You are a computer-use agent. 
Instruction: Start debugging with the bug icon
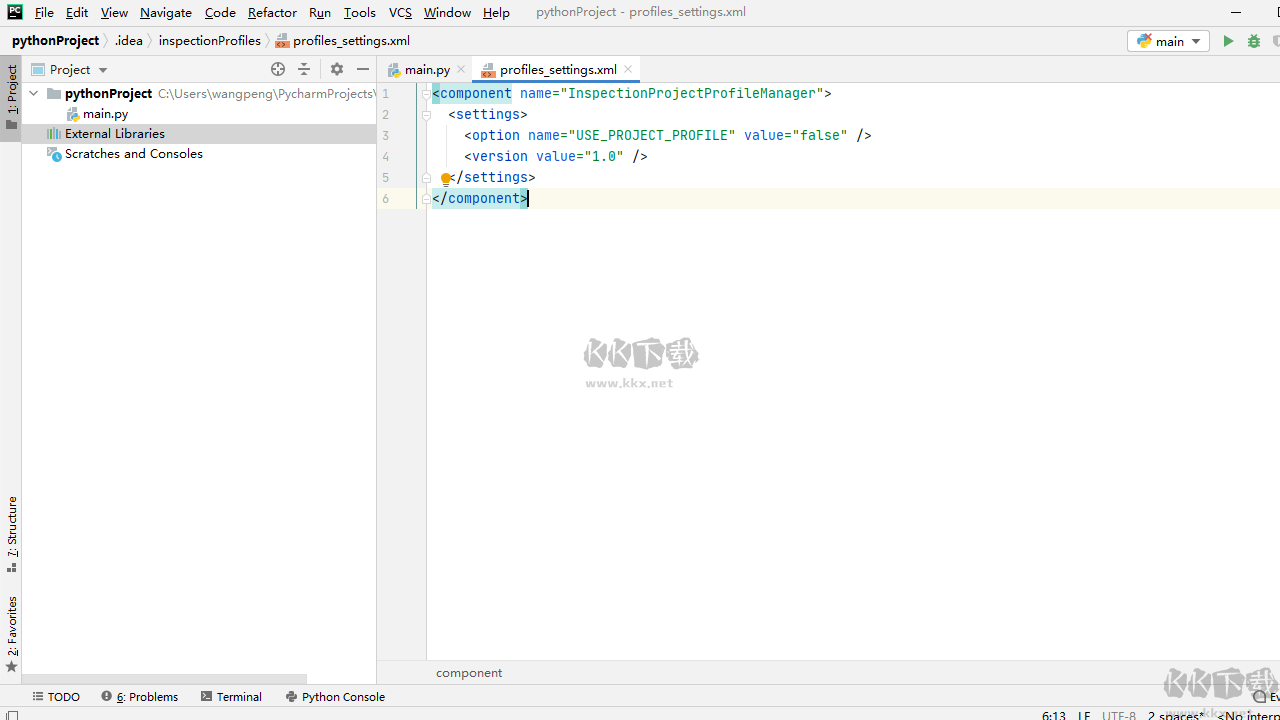point(1254,41)
